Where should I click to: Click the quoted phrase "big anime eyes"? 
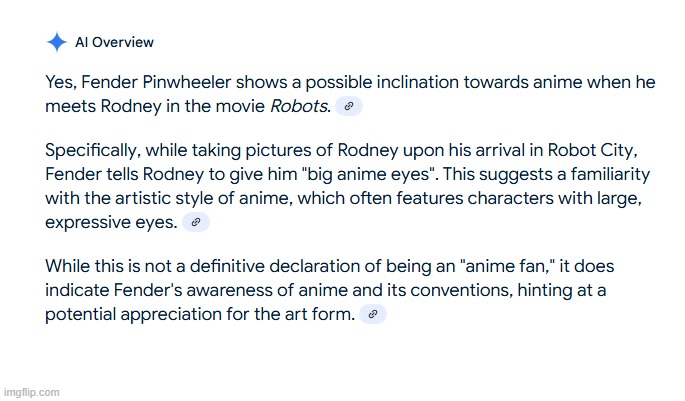(x=370, y=174)
